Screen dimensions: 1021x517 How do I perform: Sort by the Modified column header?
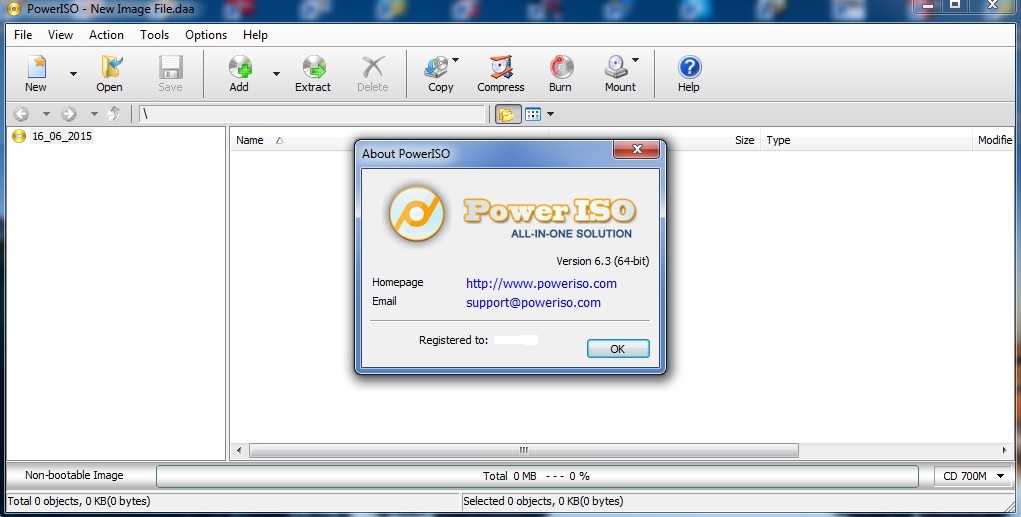coord(994,140)
